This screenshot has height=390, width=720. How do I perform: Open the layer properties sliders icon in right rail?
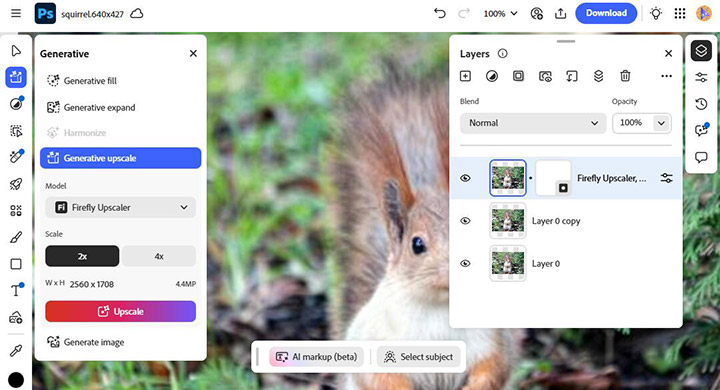pyautogui.click(x=701, y=77)
